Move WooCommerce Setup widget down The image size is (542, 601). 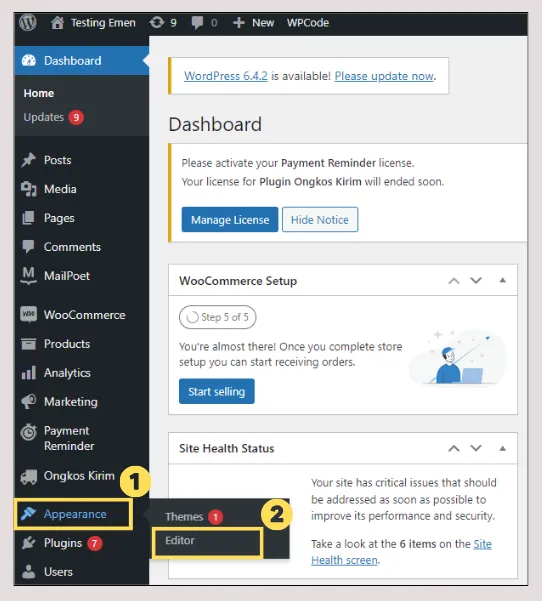[x=476, y=281]
